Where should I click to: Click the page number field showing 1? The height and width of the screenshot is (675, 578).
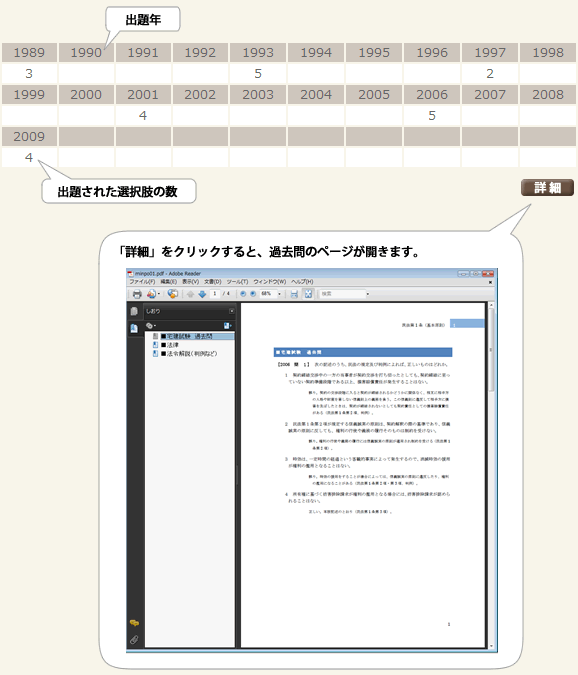215,294
